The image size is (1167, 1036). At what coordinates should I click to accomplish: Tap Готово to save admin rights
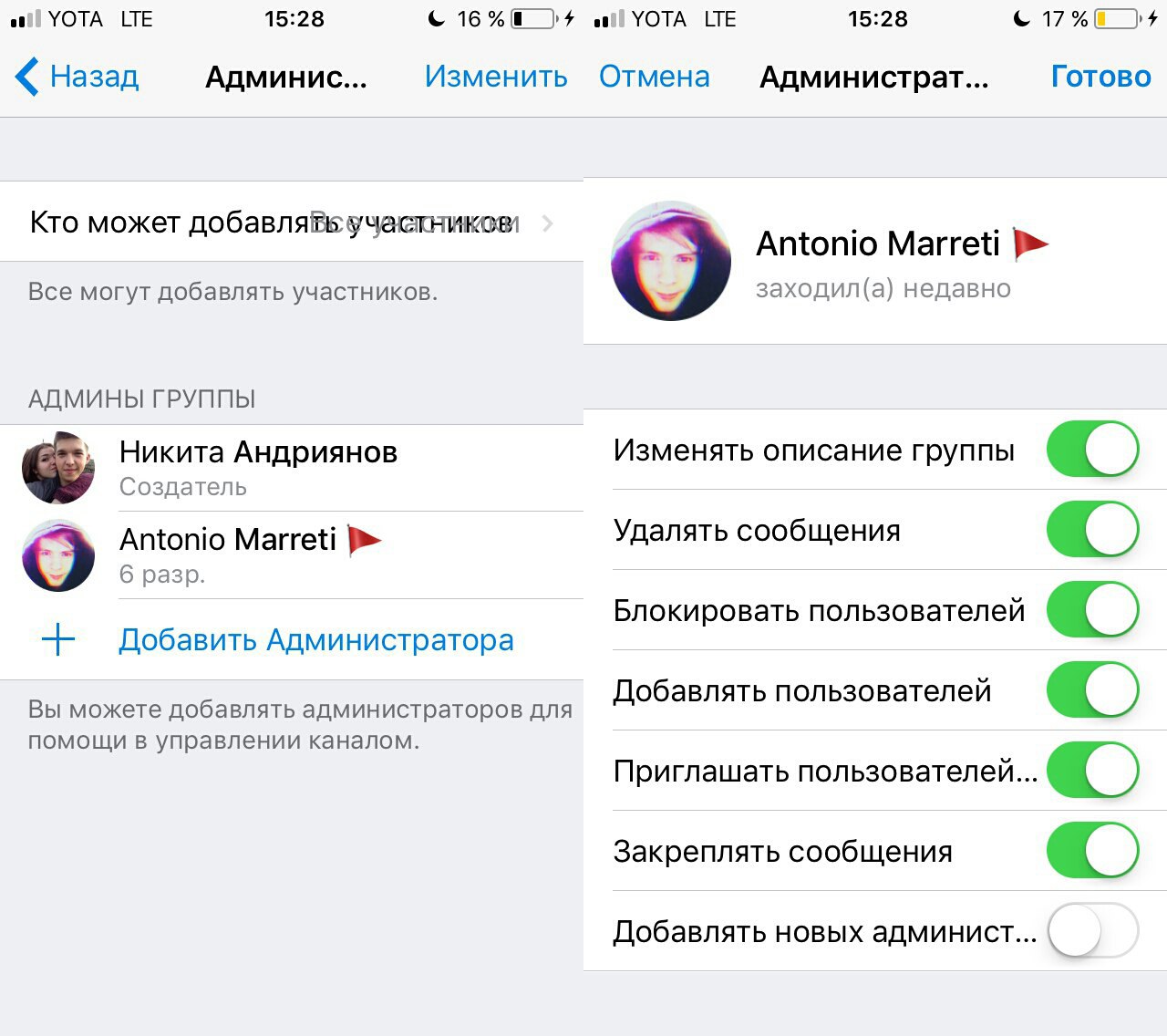point(1101,77)
